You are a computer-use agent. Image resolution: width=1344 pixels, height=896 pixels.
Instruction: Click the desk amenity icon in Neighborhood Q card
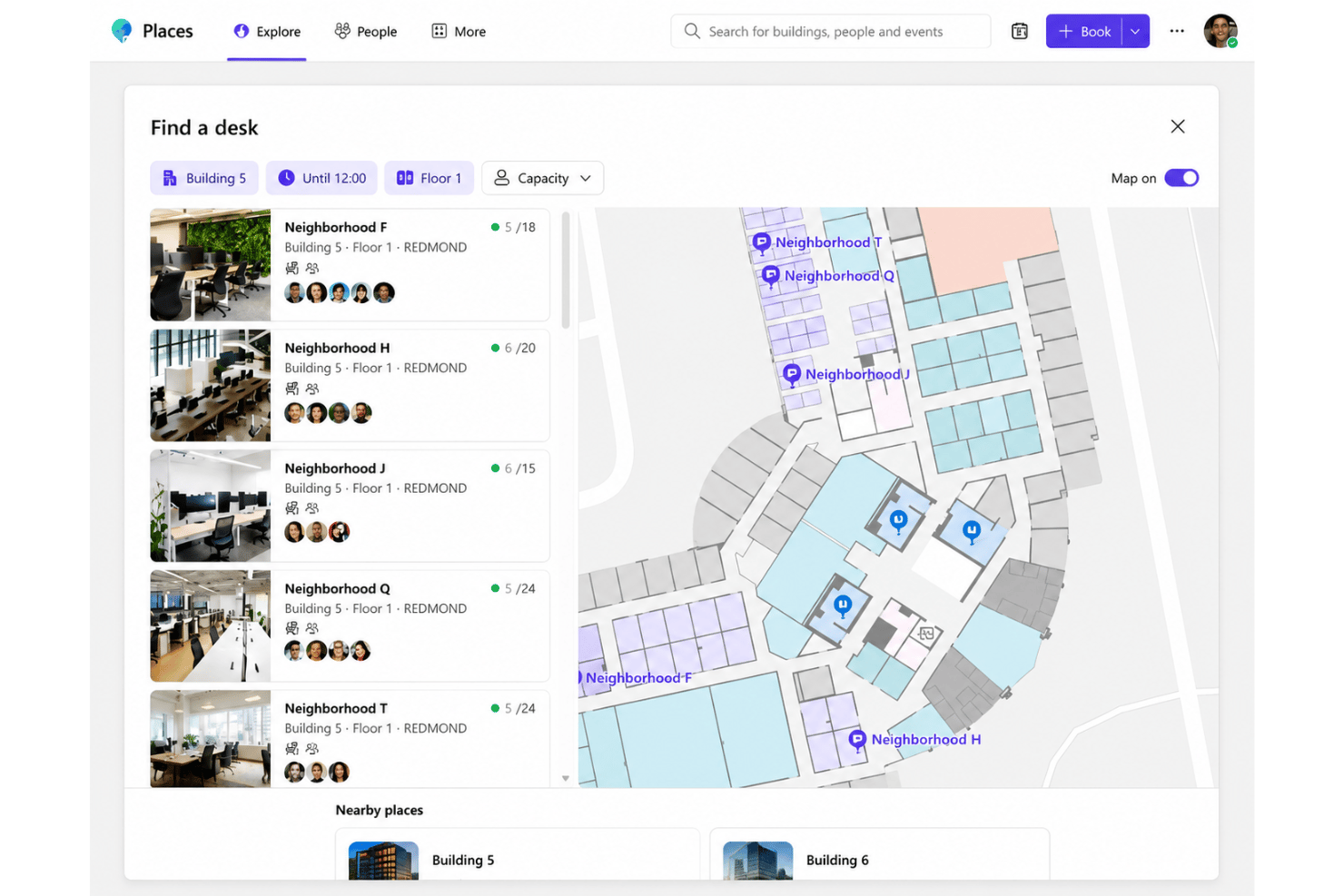point(292,628)
